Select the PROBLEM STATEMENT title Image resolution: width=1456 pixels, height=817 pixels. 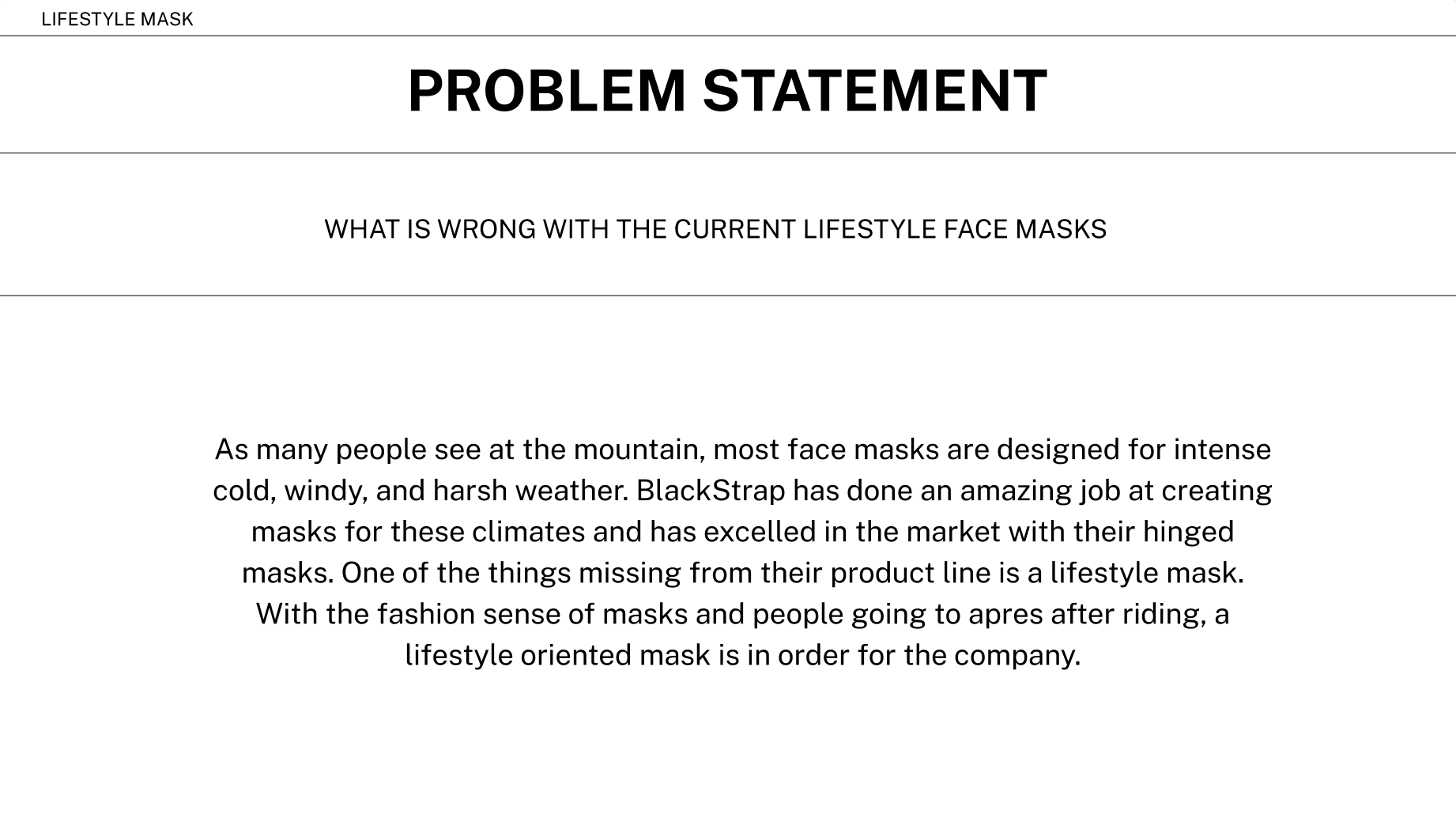coord(727,91)
